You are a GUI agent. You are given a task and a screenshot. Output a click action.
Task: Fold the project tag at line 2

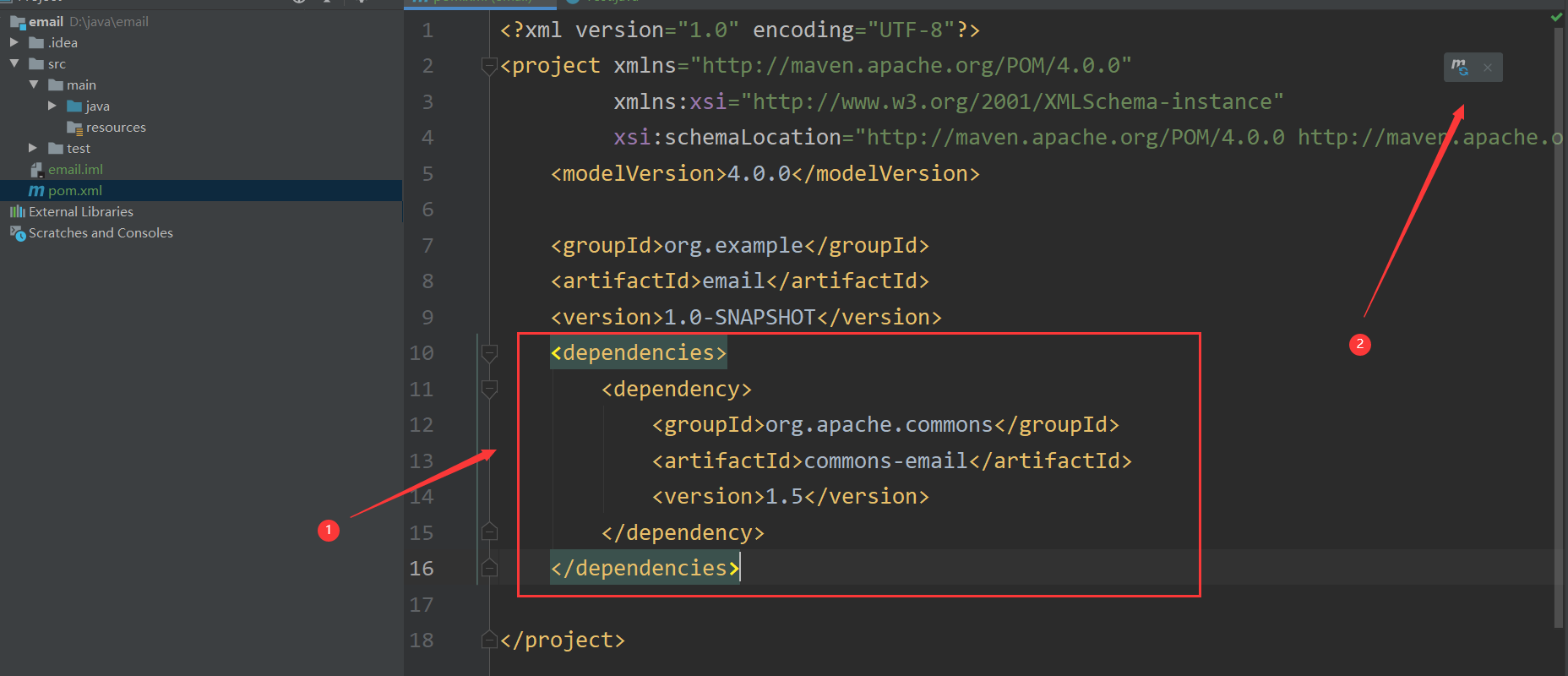point(489,66)
